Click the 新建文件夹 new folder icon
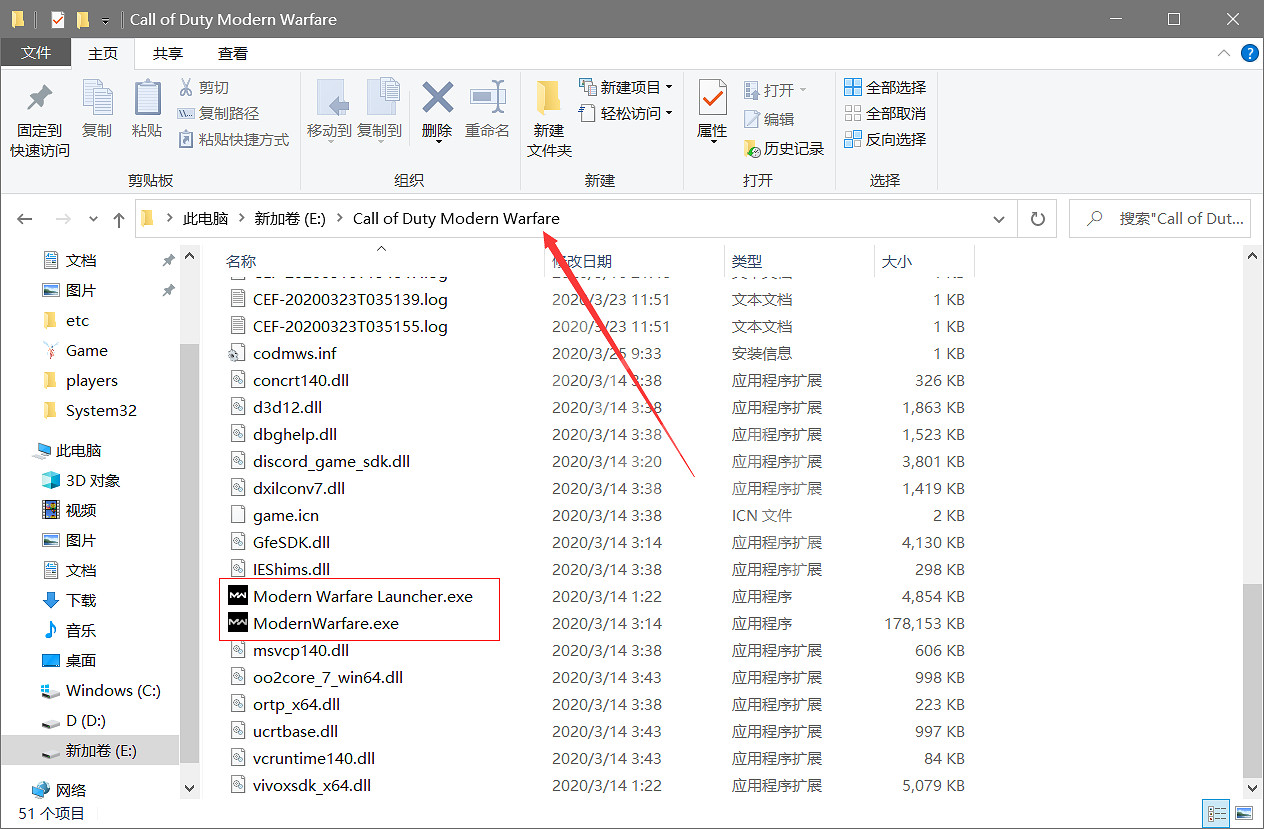The height and width of the screenshot is (829, 1264). click(548, 99)
